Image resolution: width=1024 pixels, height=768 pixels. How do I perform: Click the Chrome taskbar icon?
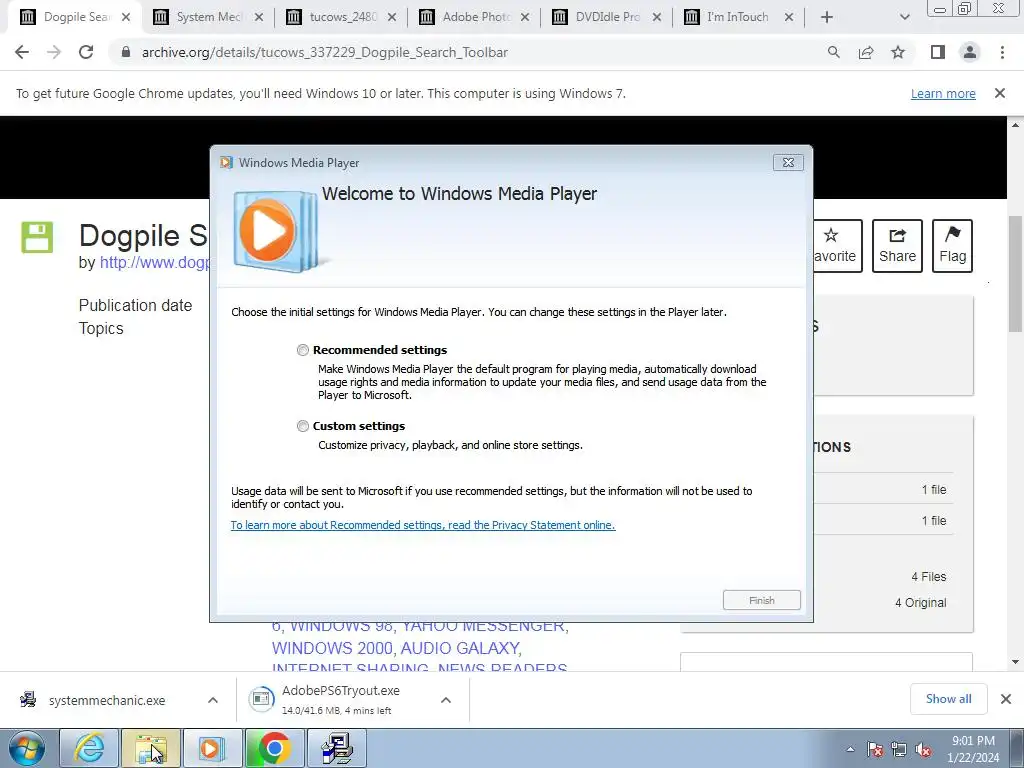tap(275, 748)
